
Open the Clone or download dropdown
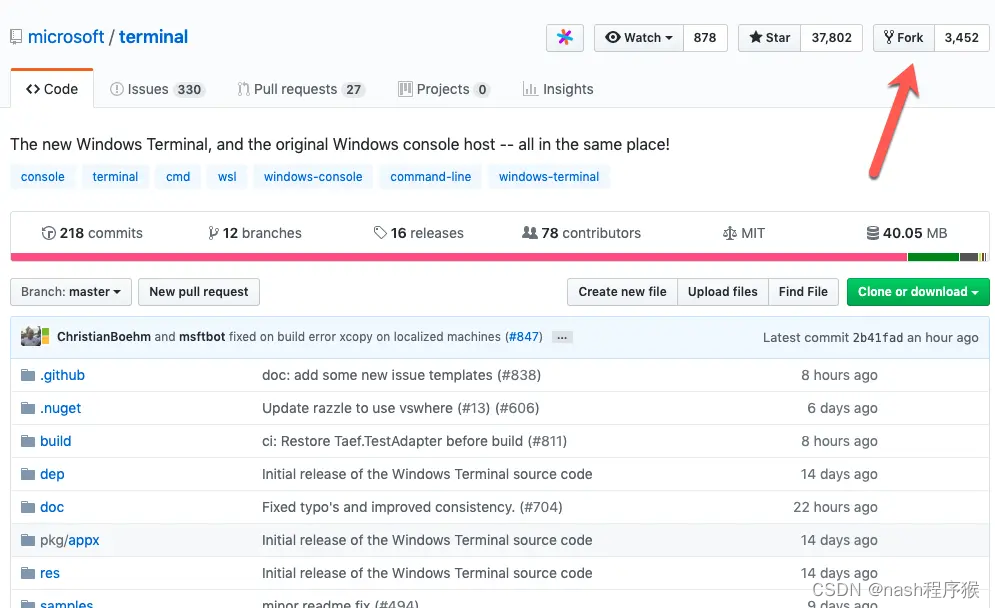tap(918, 291)
